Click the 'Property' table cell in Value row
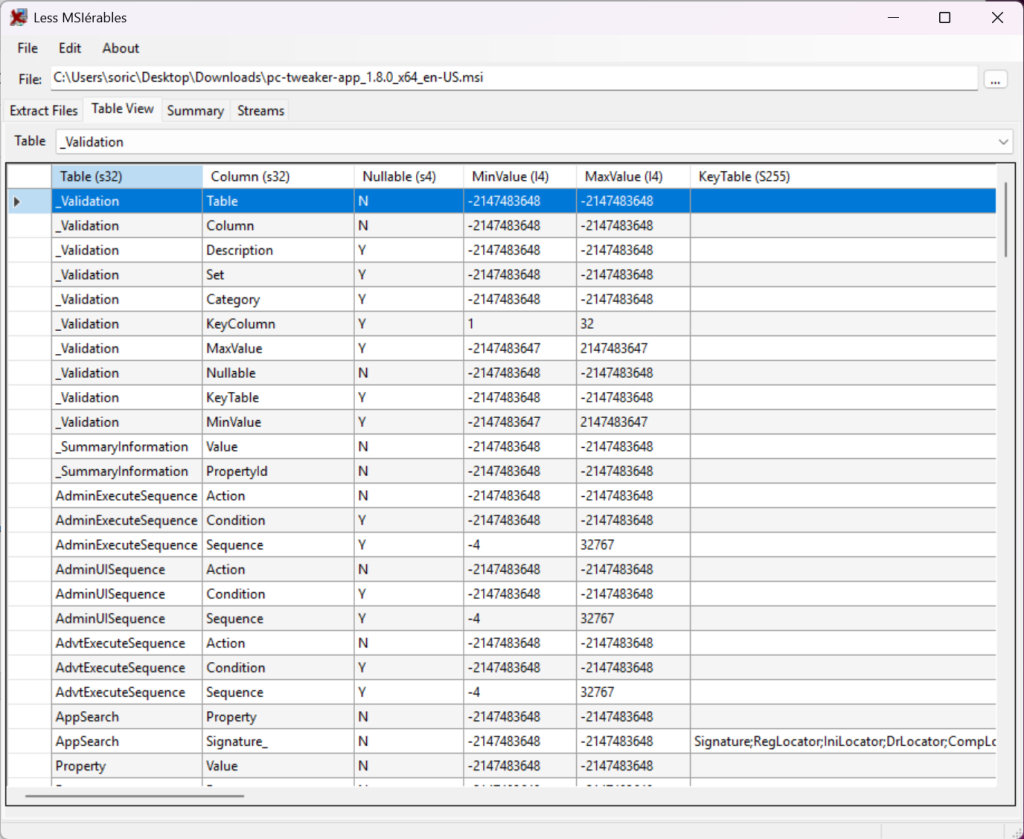This screenshot has height=839, width=1024. (127, 766)
